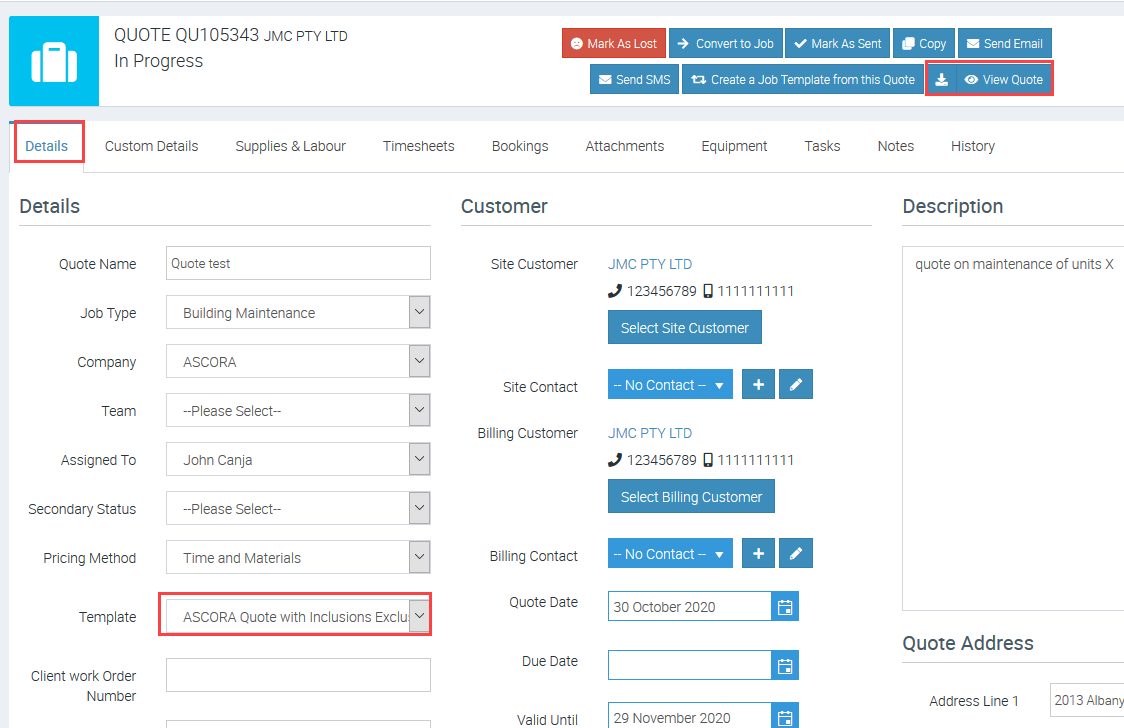Open the Pricing Method dropdown
1124x728 pixels.
tap(419, 557)
